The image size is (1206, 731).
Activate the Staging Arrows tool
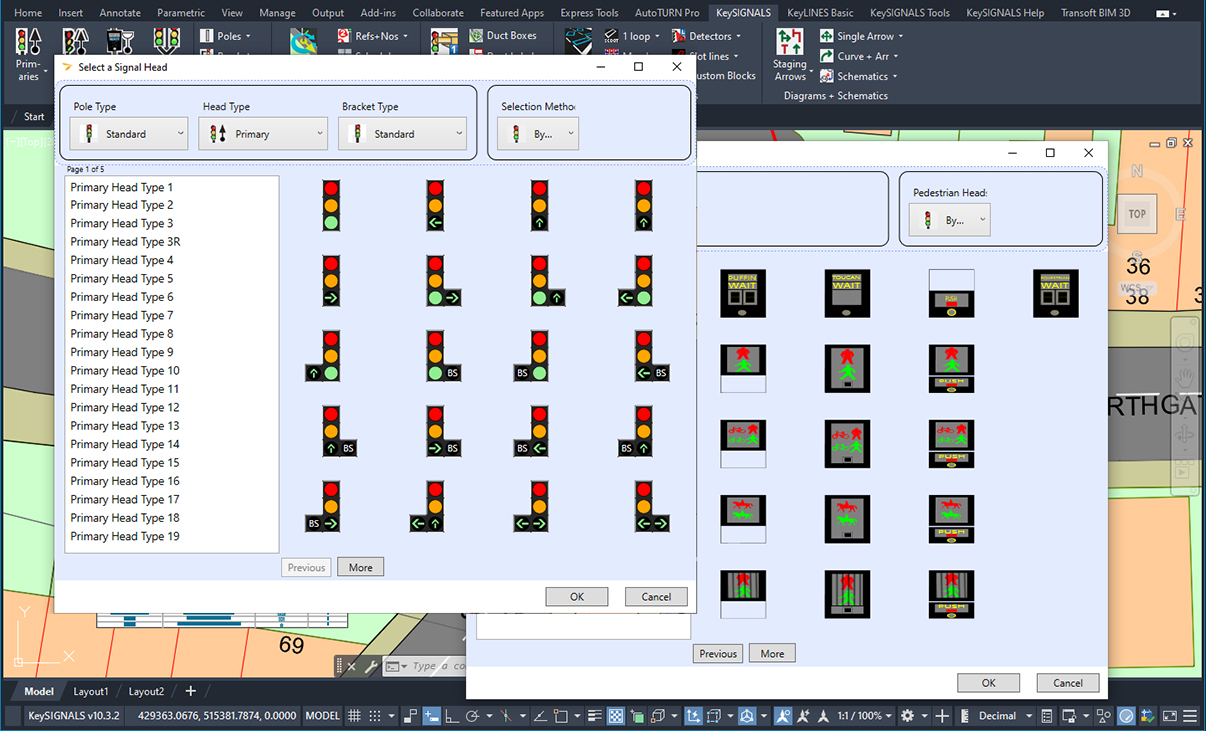(x=790, y=49)
